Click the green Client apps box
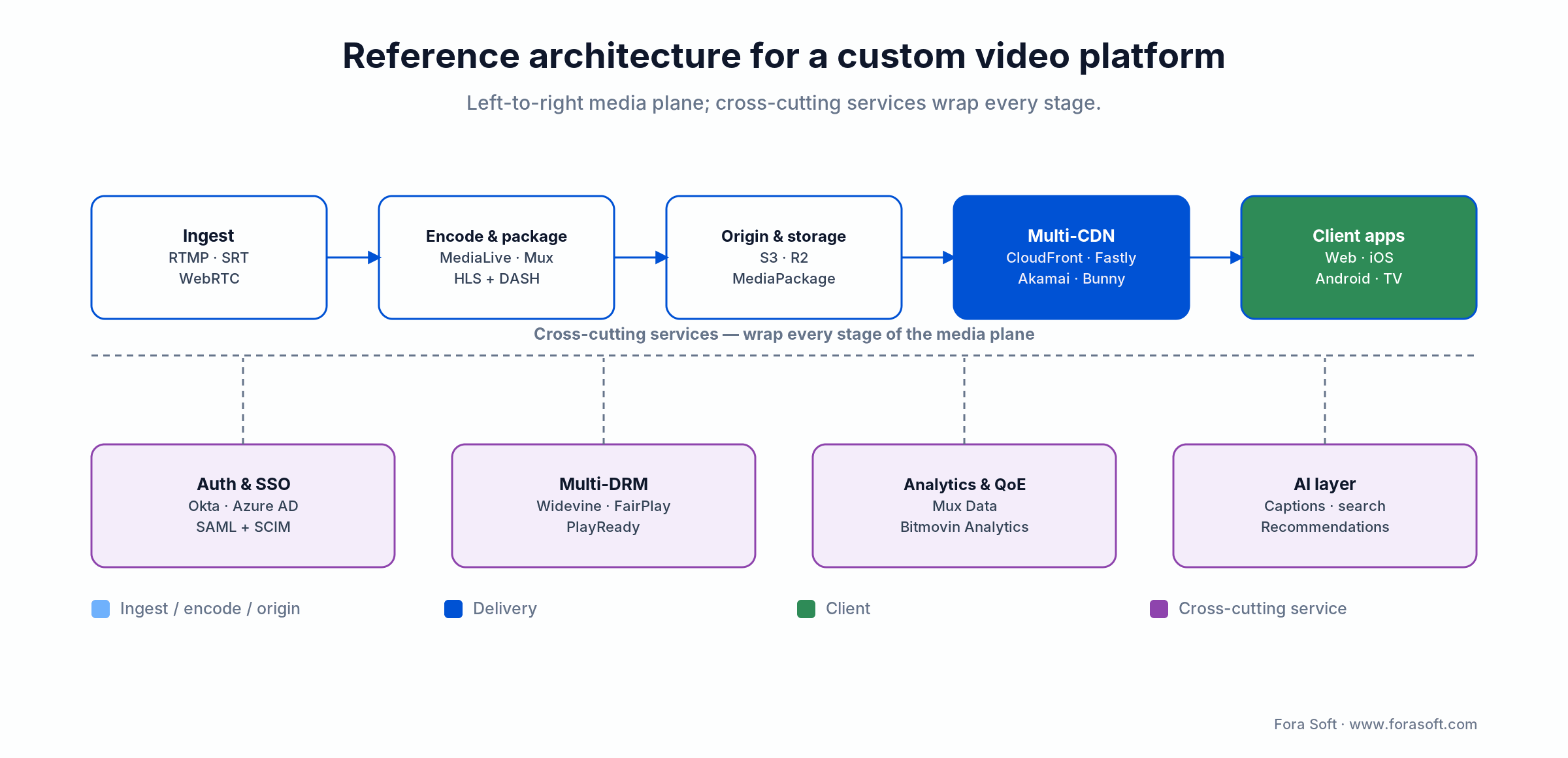The image size is (1568, 758). click(1359, 257)
